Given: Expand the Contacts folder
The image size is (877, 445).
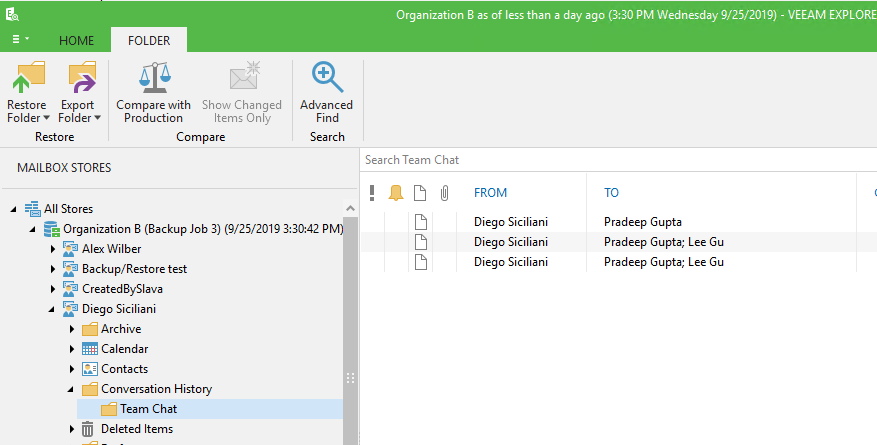Looking at the screenshot, I should [72, 369].
